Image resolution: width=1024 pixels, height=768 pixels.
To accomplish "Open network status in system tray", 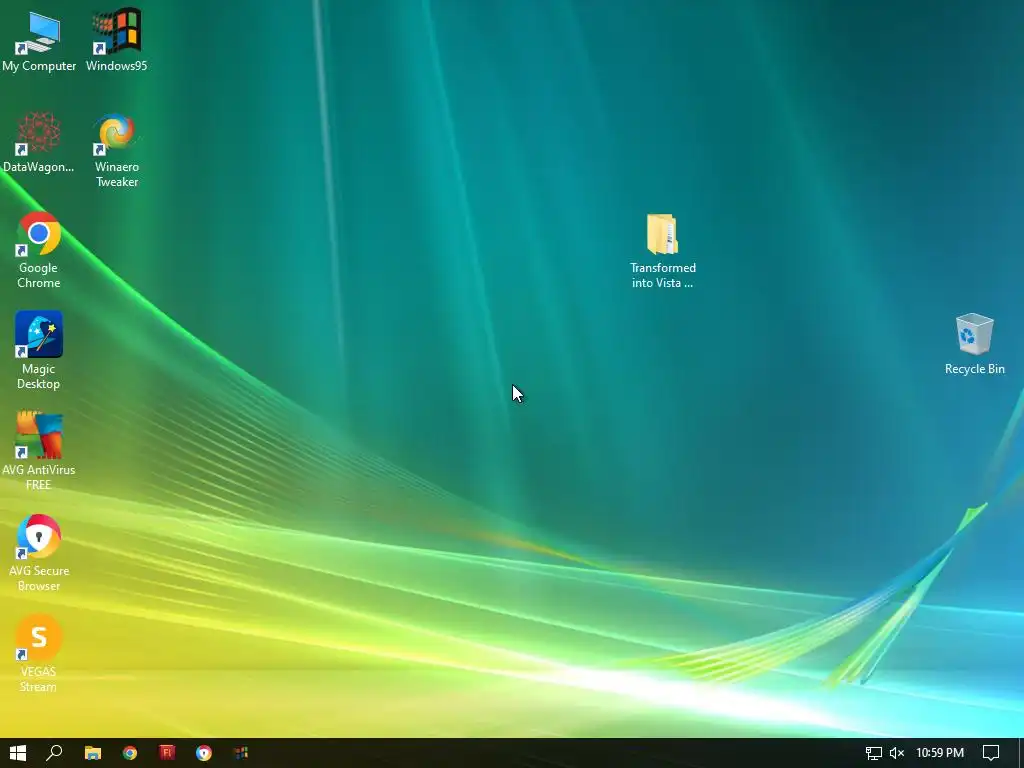I will (x=873, y=753).
